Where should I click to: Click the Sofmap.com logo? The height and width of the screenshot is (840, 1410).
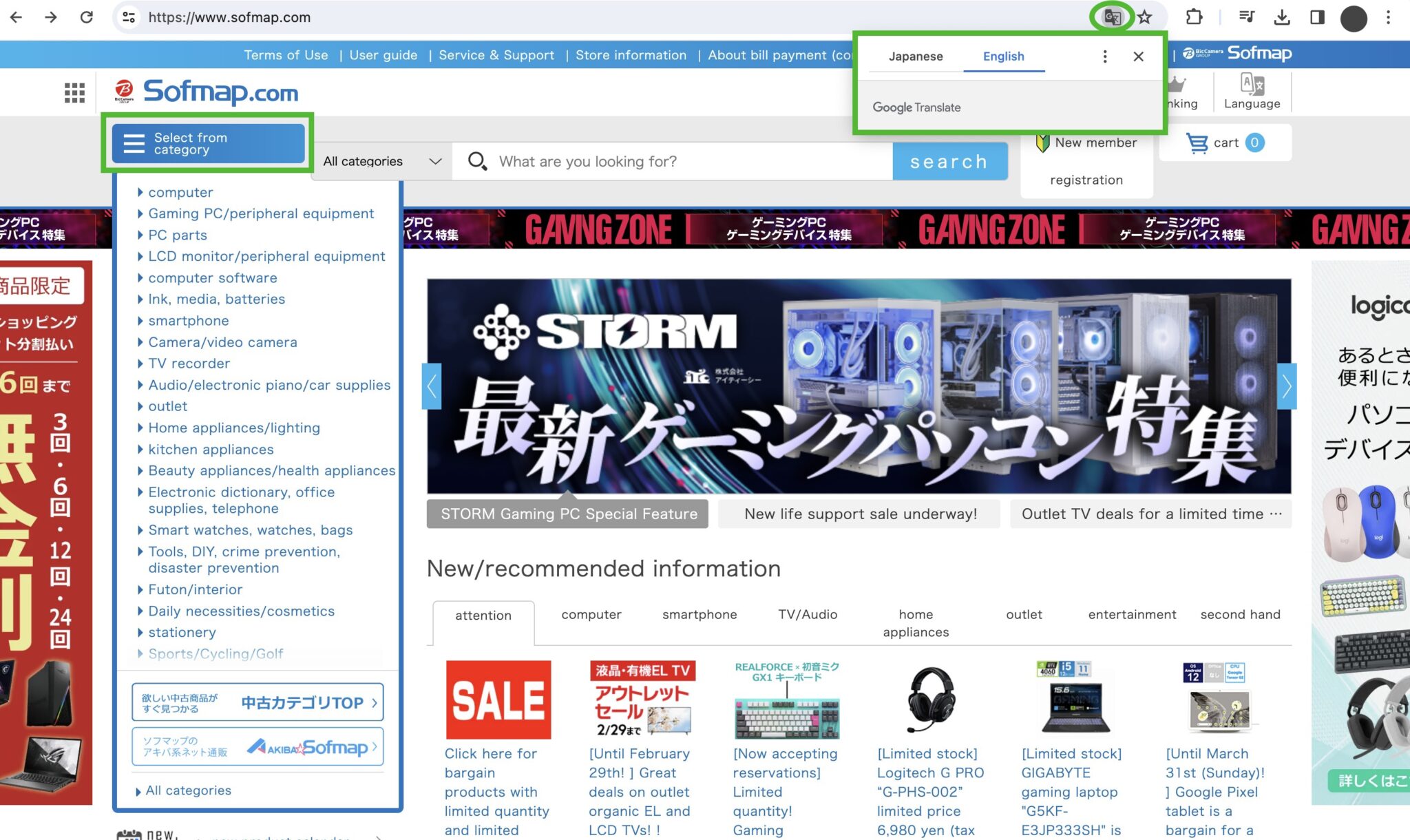click(207, 92)
